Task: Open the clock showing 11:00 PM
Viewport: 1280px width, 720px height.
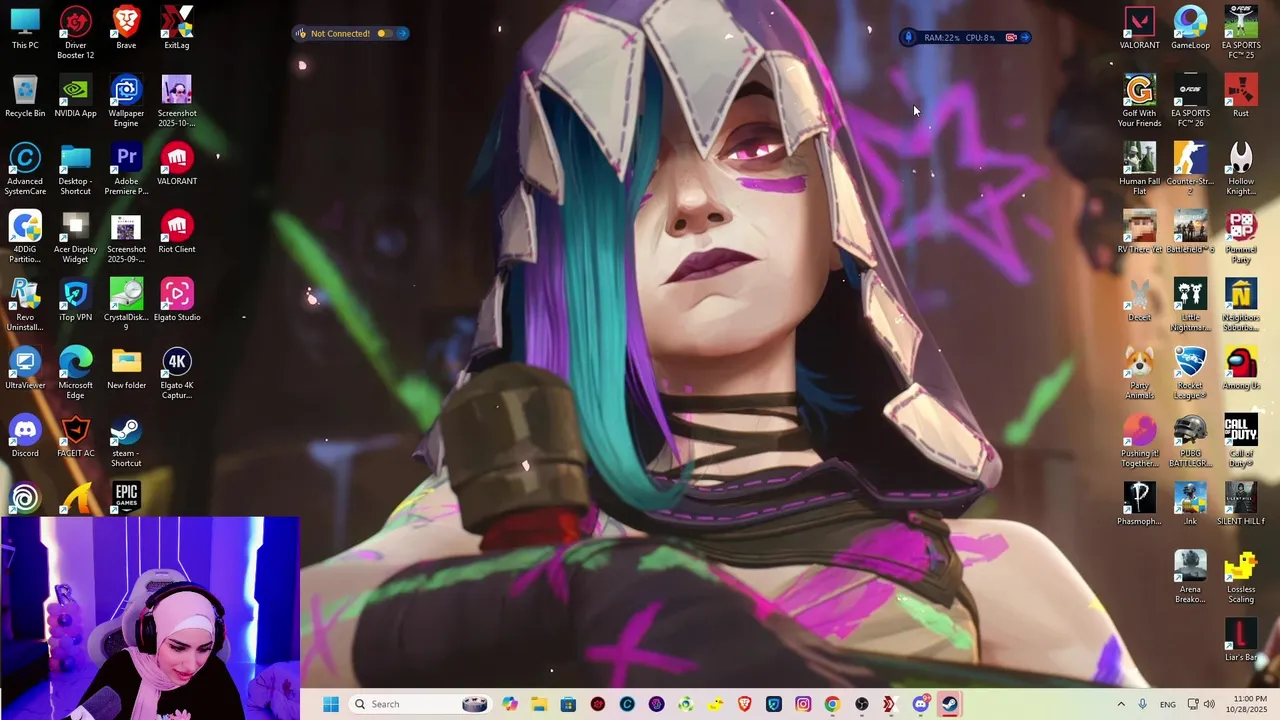Action: point(1250,704)
